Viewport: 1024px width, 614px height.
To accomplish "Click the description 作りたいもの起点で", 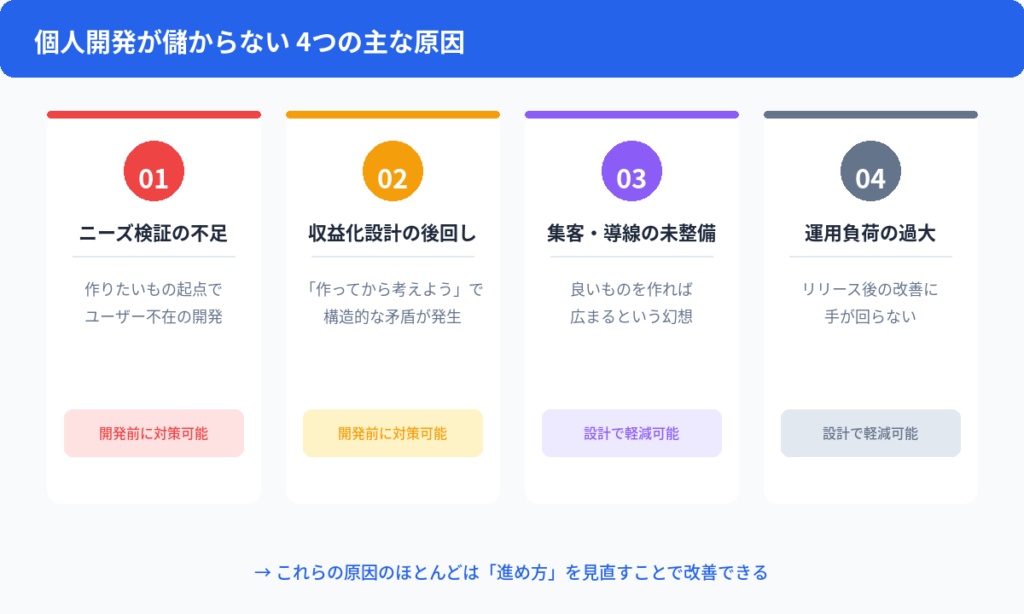I will click(153, 290).
